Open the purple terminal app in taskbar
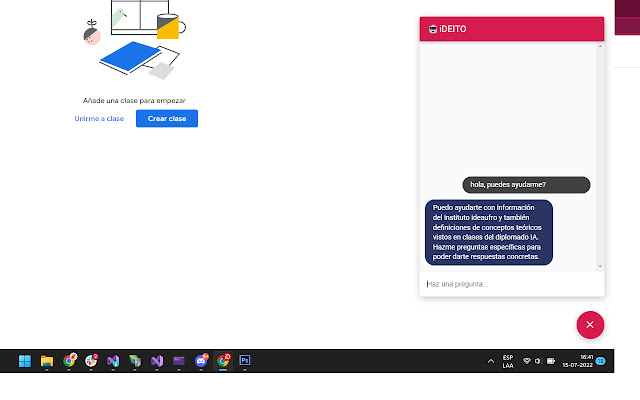 coord(179,361)
